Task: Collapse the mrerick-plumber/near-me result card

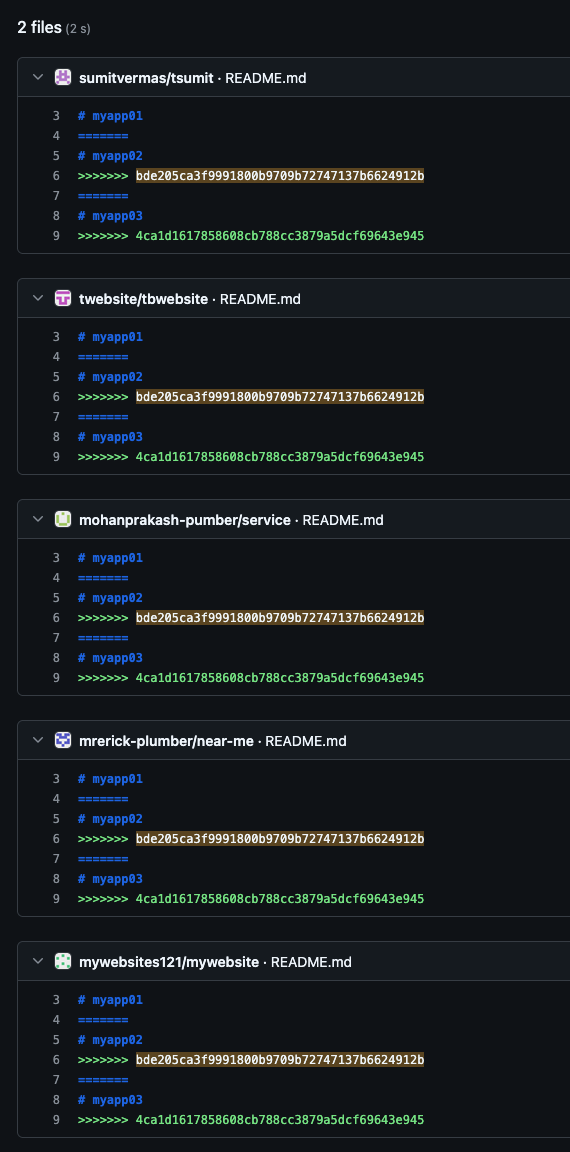Action: 38,741
